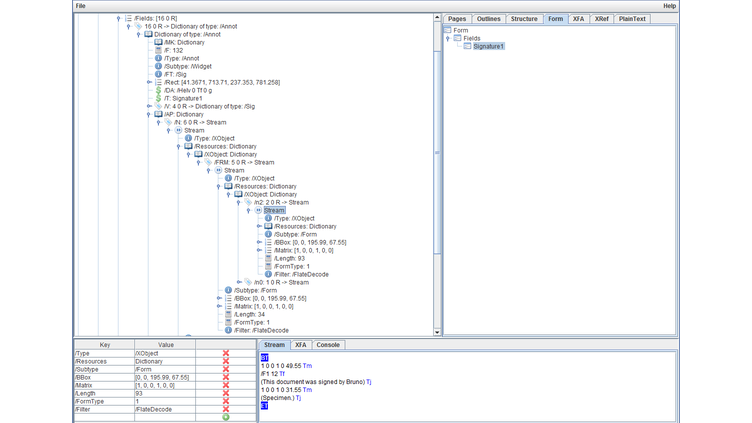Viewport: 752px width, 423px height.
Task: Open the Help menu
Action: (x=669, y=6)
